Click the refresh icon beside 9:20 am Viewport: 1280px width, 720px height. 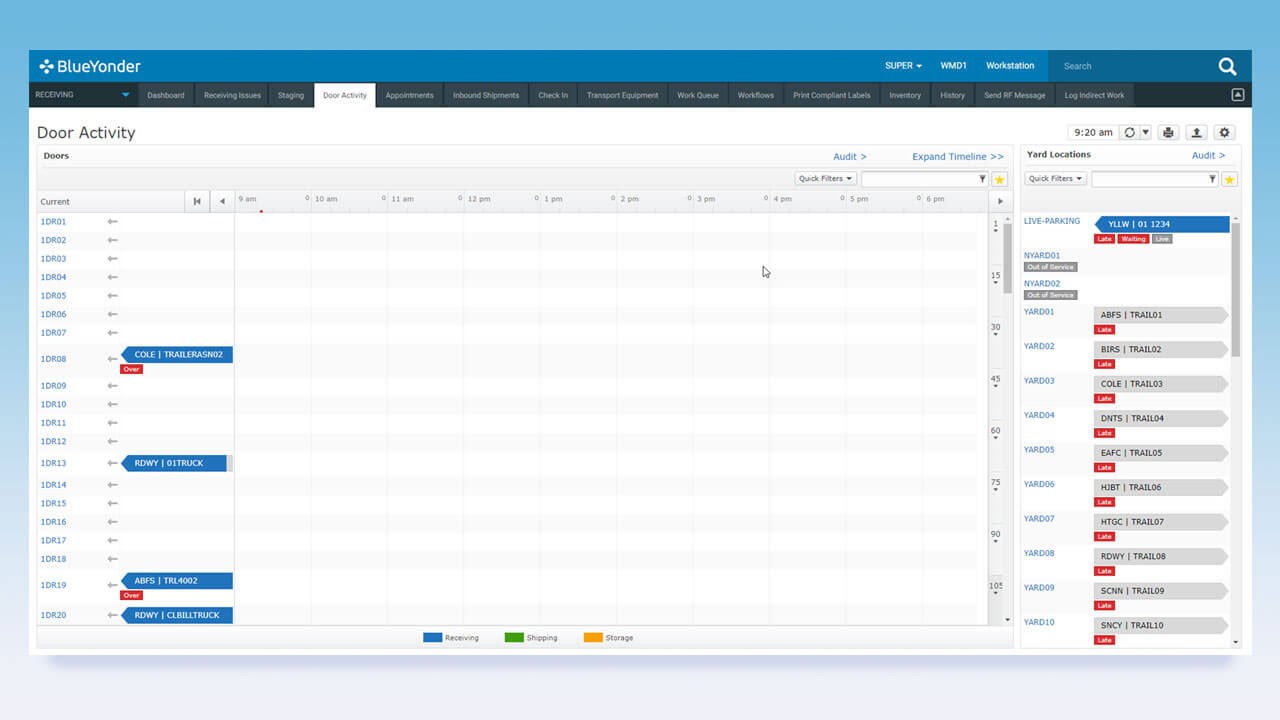tap(1129, 132)
